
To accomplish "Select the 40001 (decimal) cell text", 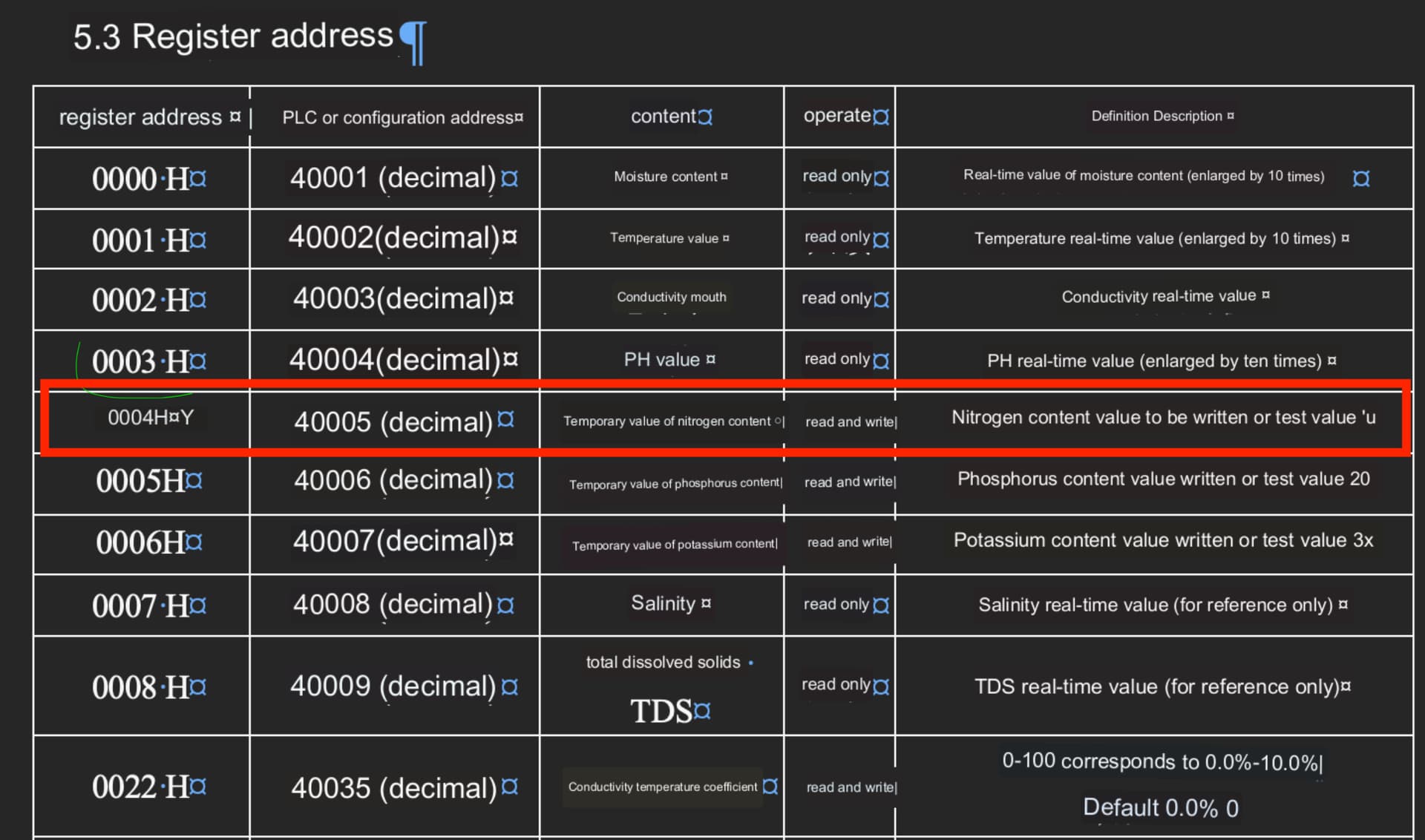I will click(393, 178).
